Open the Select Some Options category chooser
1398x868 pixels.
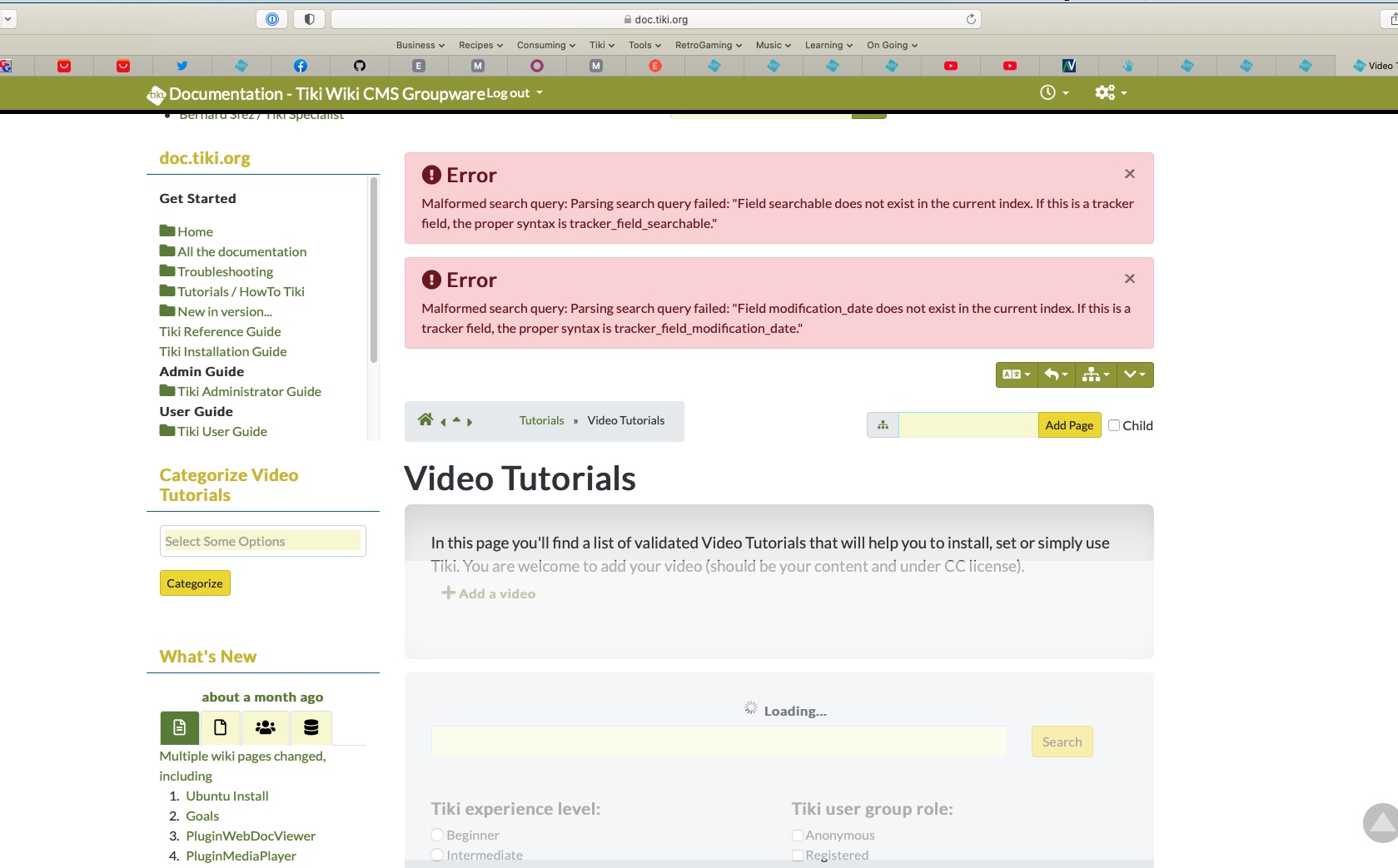[x=263, y=541]
